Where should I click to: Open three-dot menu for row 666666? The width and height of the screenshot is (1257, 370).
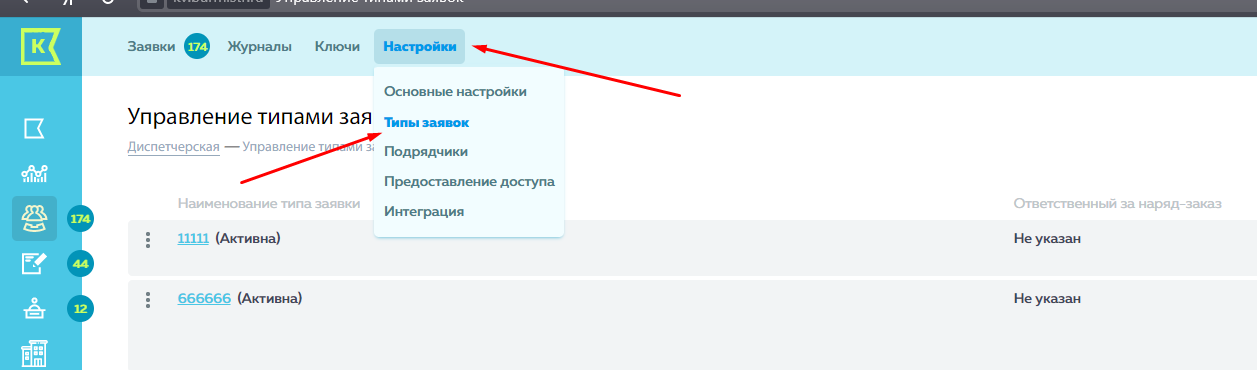coord(147,299)
